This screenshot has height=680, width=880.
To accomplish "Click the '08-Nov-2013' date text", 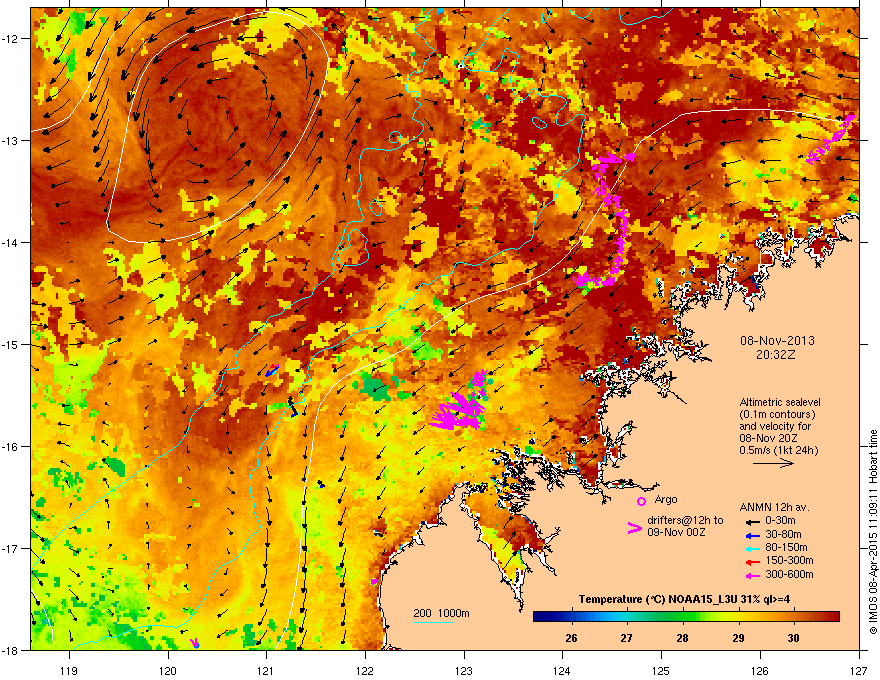I will coord(777,341).
